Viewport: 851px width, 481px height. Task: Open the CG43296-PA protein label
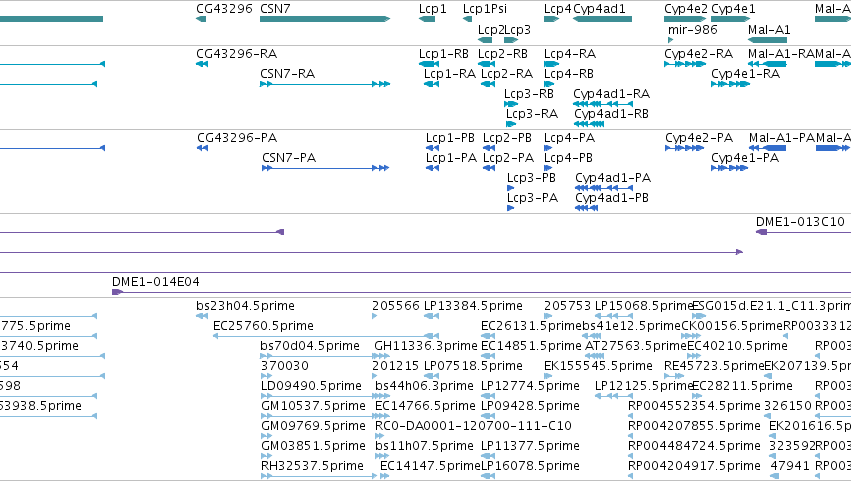pyautogui.click(x=237, y=138)
